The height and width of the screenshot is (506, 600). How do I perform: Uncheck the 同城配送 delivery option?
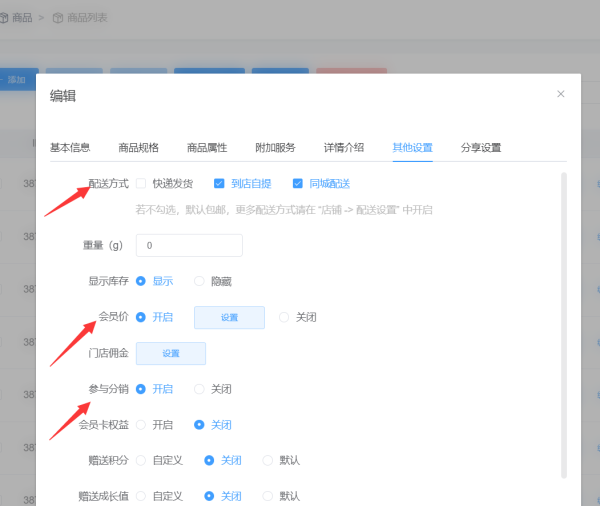pos(298,184)
